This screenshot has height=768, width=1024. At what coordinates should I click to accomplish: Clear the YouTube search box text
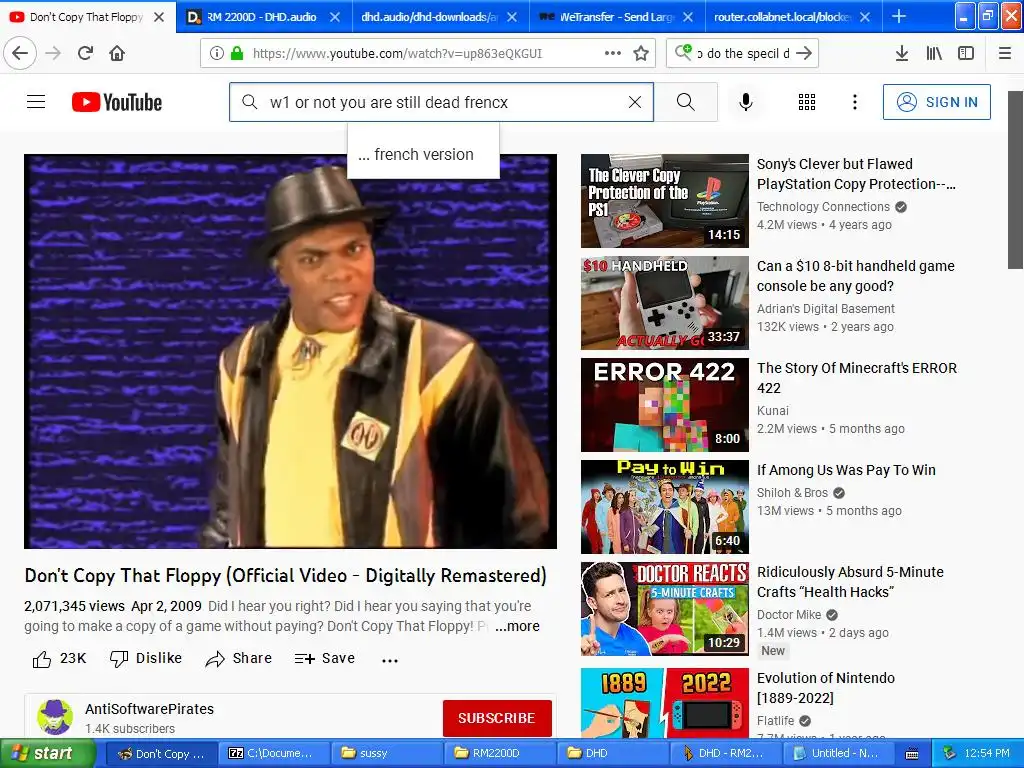[x=635, y=102]
